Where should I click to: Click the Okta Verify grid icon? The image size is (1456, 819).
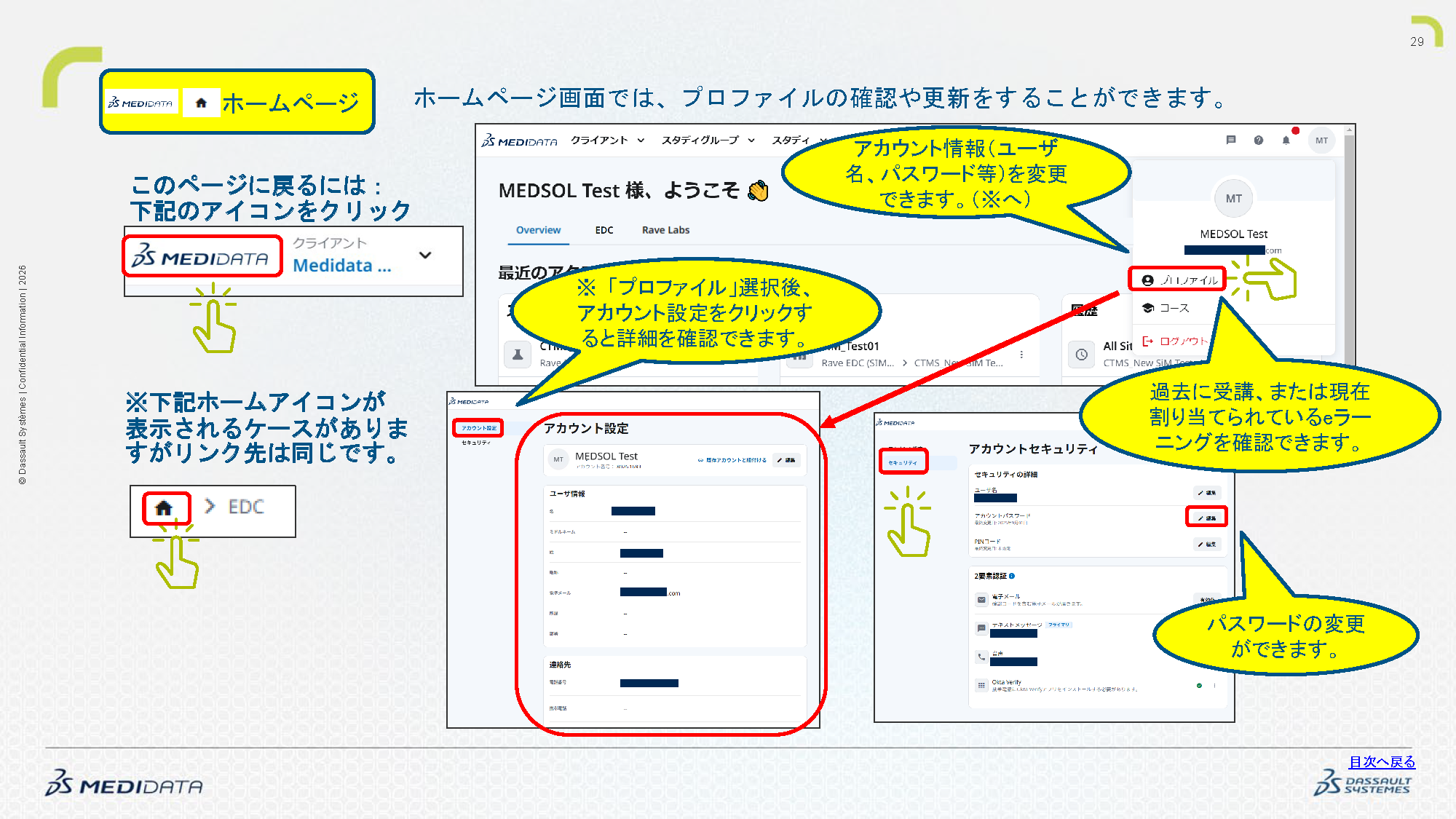(x=981, y=685)
